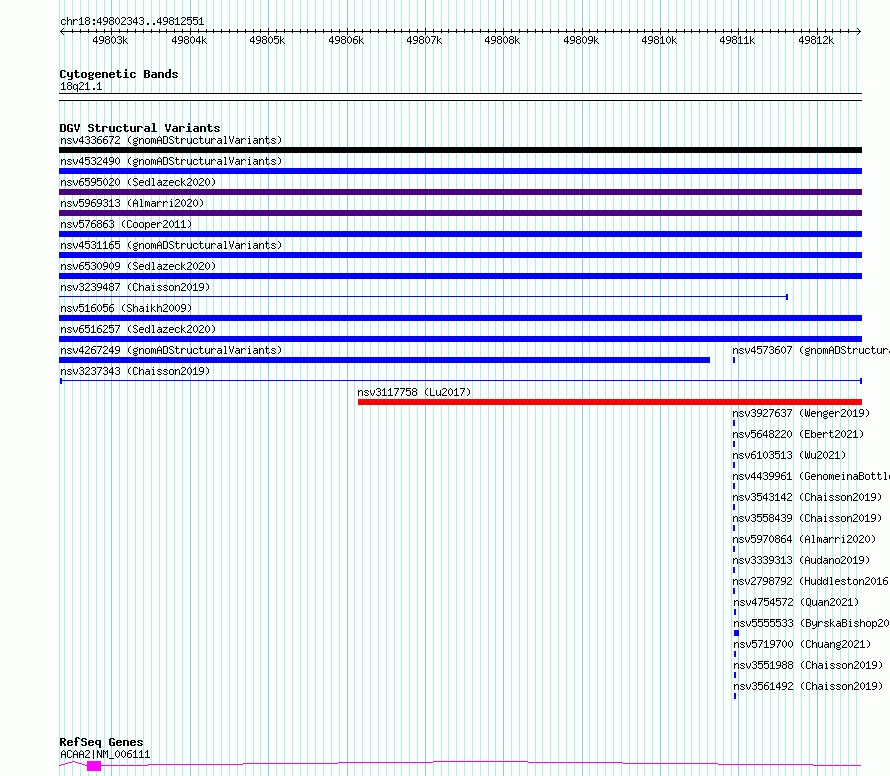The width and height of the screenshot is (890, 776).
Task: Open the nsv6516257 Sedlazeck2020 variant label
Action: pos(138,329)
